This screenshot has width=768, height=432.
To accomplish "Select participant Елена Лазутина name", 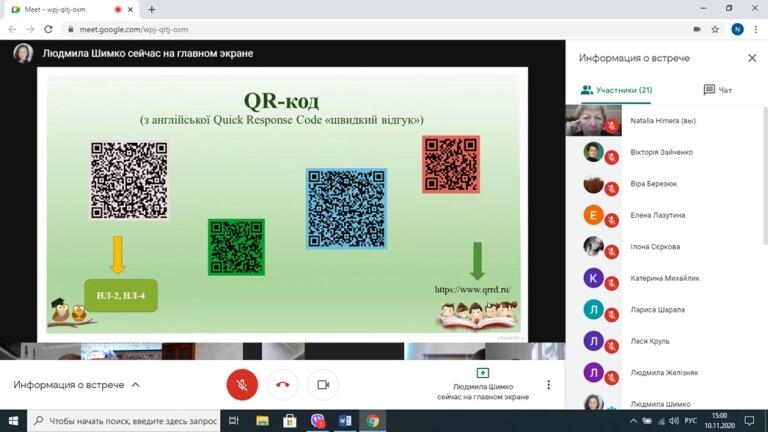I will [657, 215].
